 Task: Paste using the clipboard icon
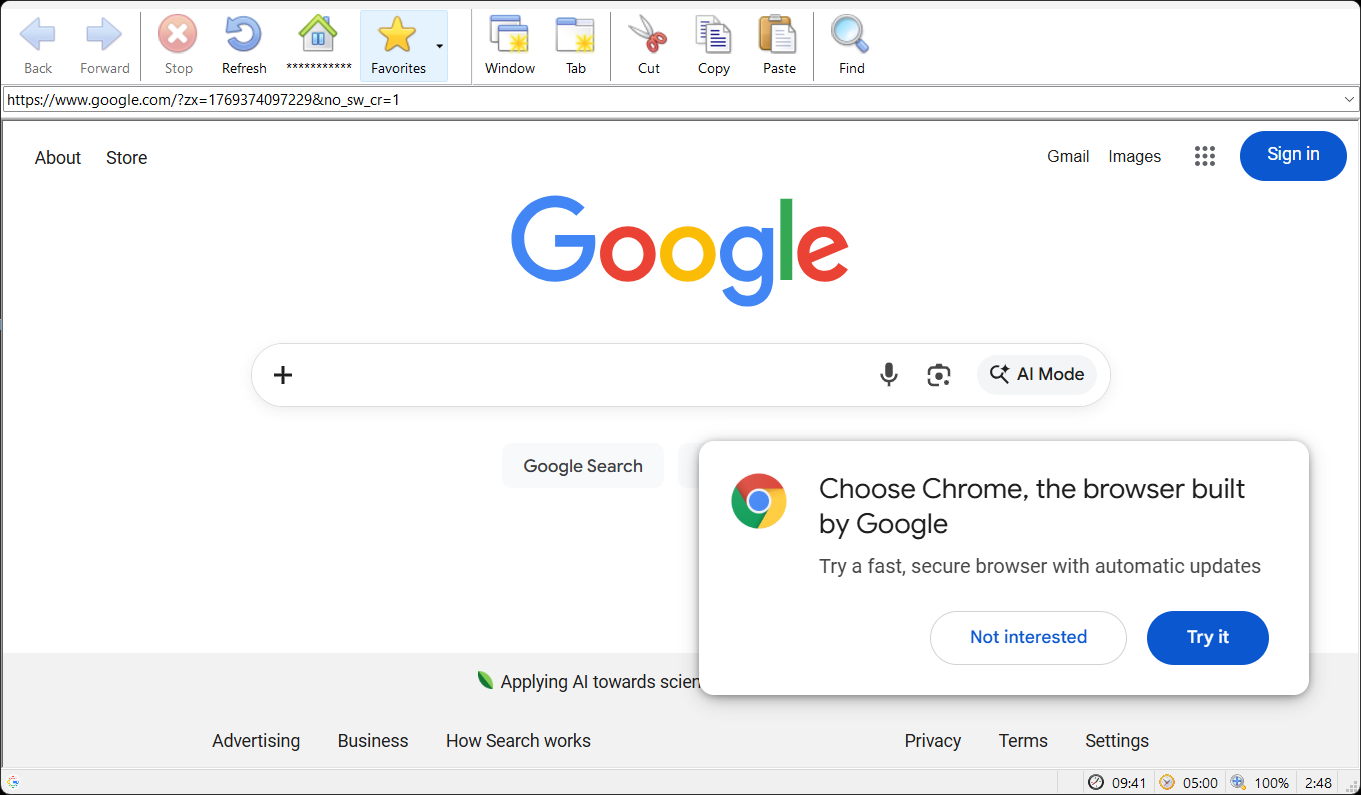(778, 33)
